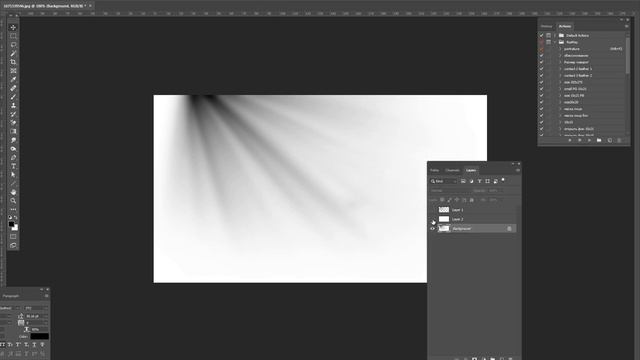Screen dimensions: 640x360
Task: Toggle dialog box for Default Actions set
Action: 549,36
